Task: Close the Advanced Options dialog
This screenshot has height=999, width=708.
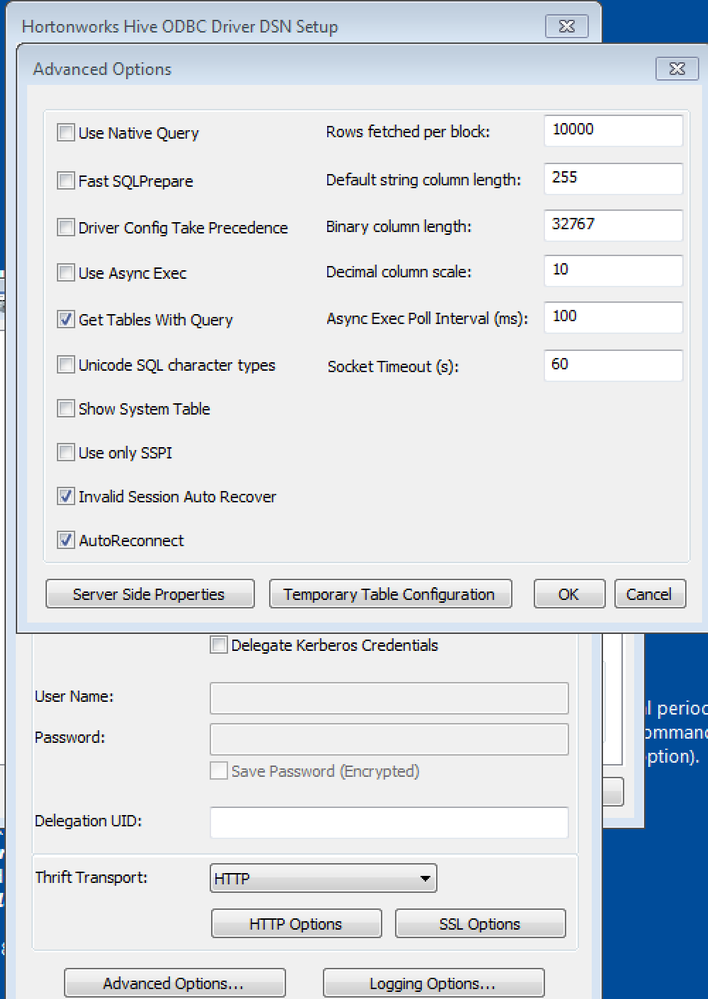Action: click(x=677, y=69)
